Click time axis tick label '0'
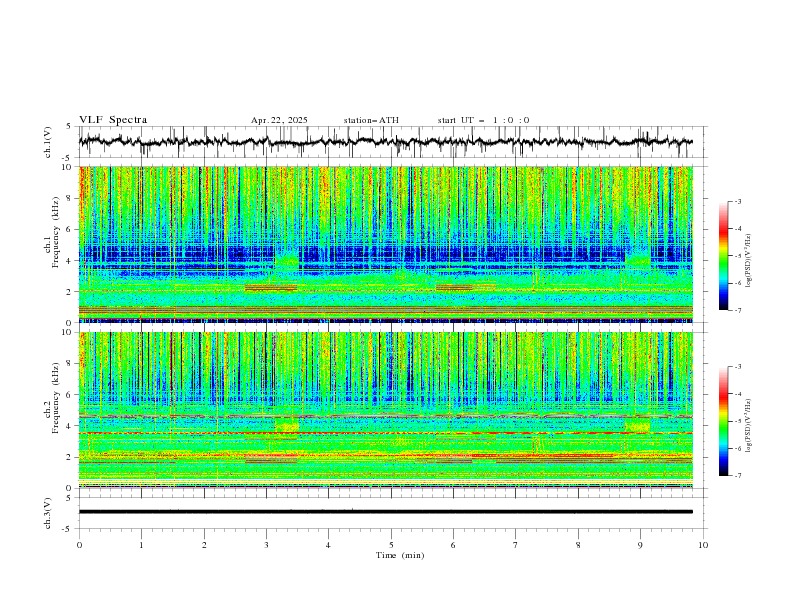This screenshot has width=792, height=612. [x=79, y=545]
